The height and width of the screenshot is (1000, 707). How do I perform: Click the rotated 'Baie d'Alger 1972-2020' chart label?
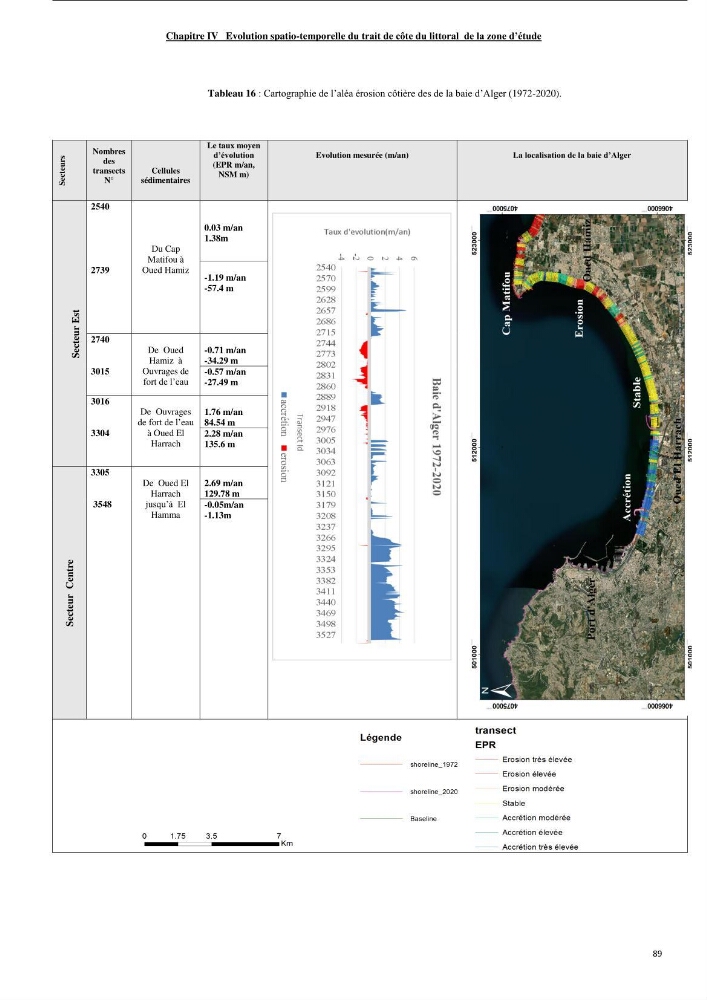[x=437, y=437]
